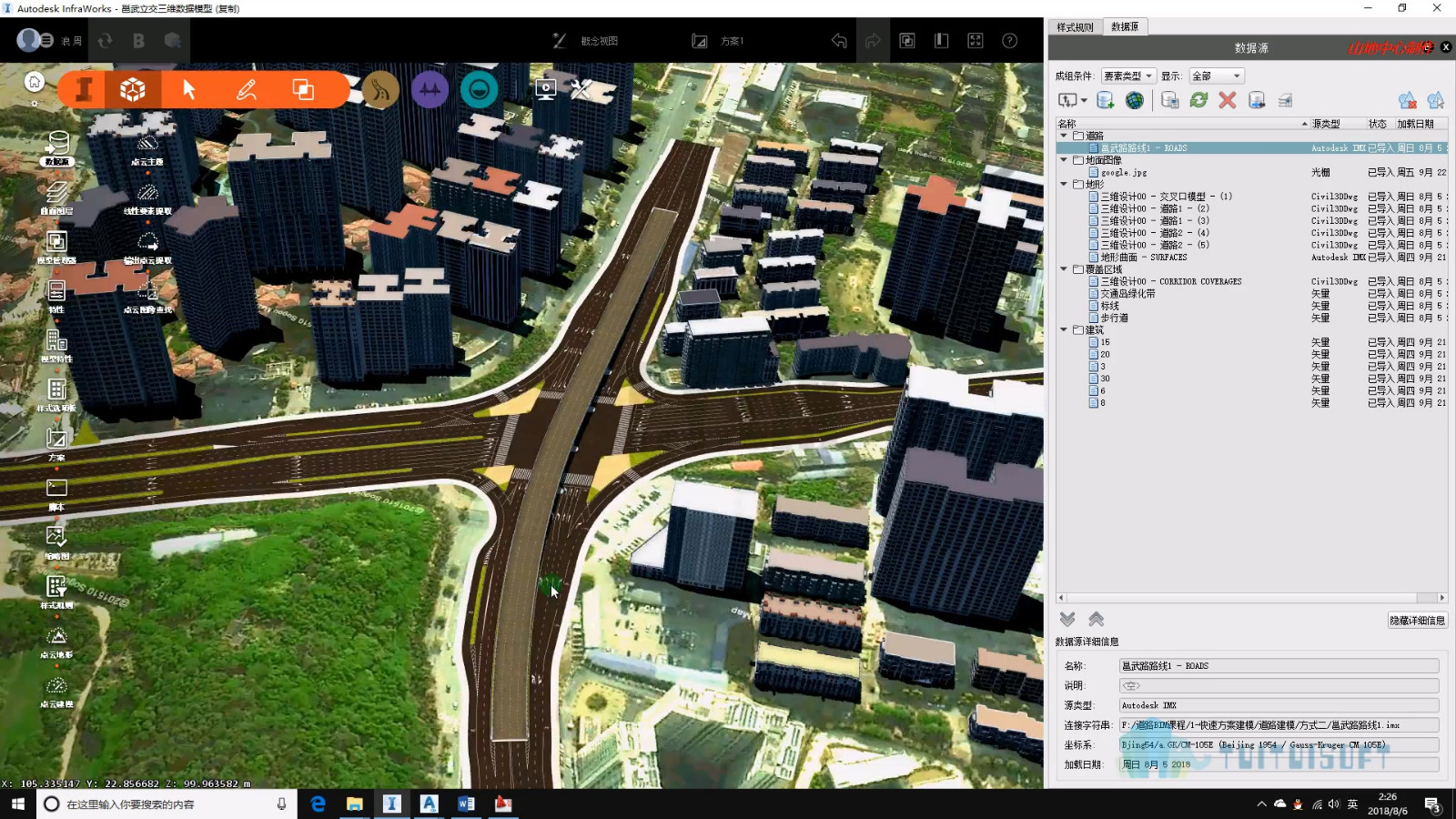Image resolution: width=1456 pixels, height=819 pixels.
Task: Click the green refresh data source icon
Action: (1198, 100)
